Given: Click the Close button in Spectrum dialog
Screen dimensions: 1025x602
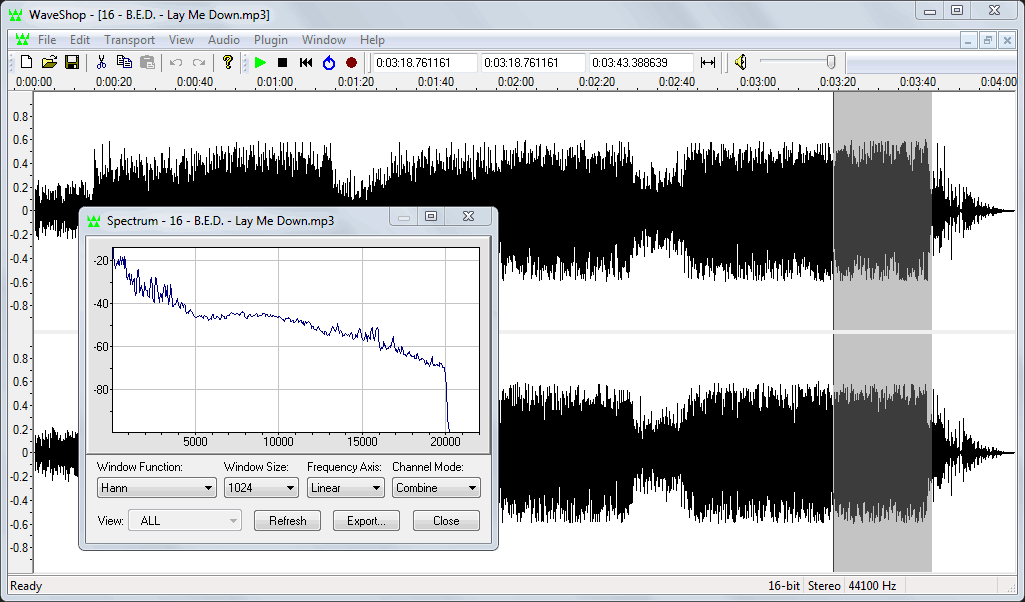Looking at the screenshot, I should pos(446,521).
